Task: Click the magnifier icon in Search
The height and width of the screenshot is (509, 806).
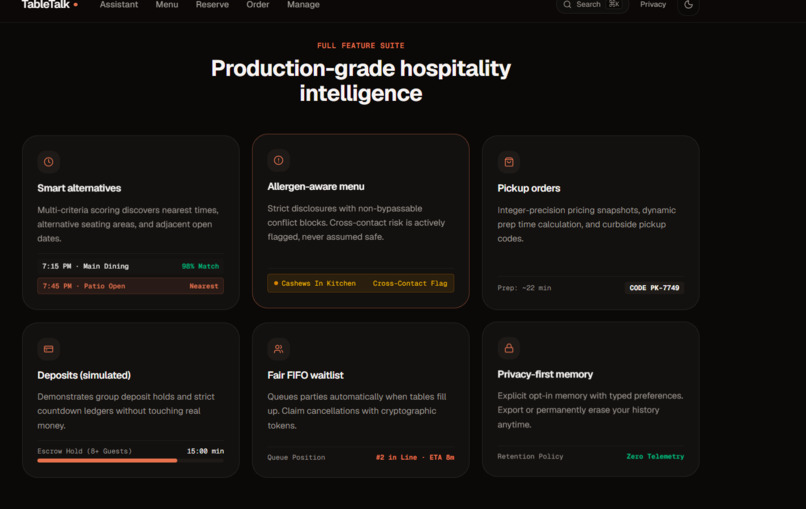Action: tap(567, 5)
